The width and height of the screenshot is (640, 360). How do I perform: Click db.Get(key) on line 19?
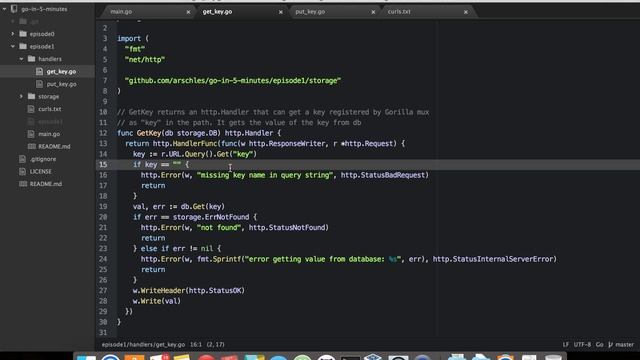(203, 207)
